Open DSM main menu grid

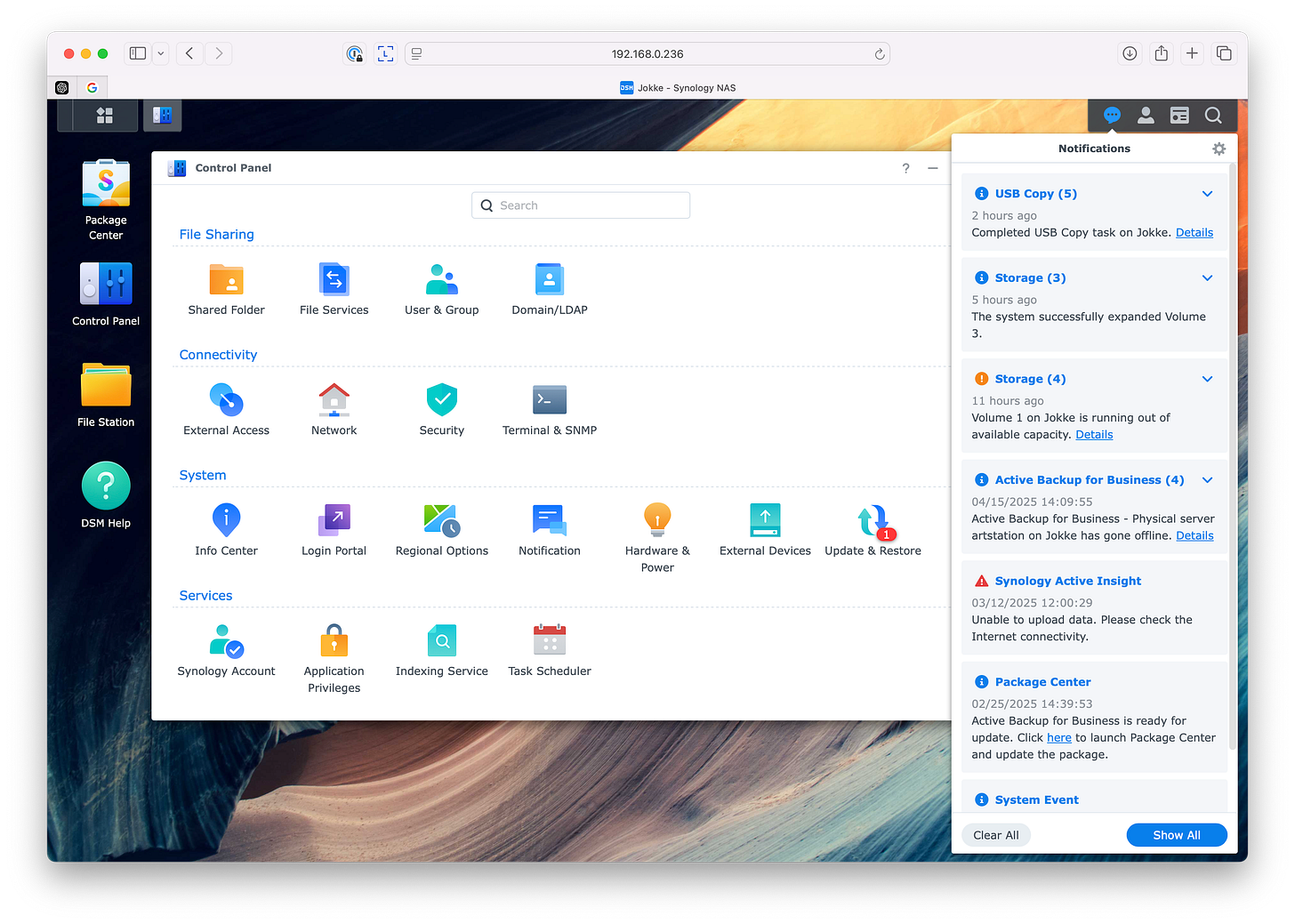click(x=104, y=116)
